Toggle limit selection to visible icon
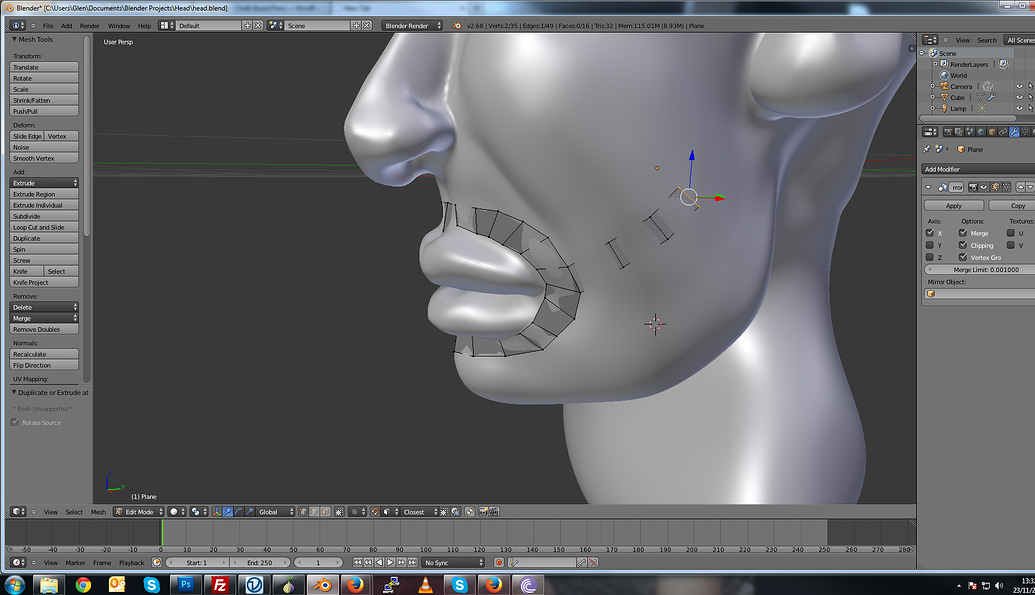This screenshot has width=1035, height=595. click(339, 512)
